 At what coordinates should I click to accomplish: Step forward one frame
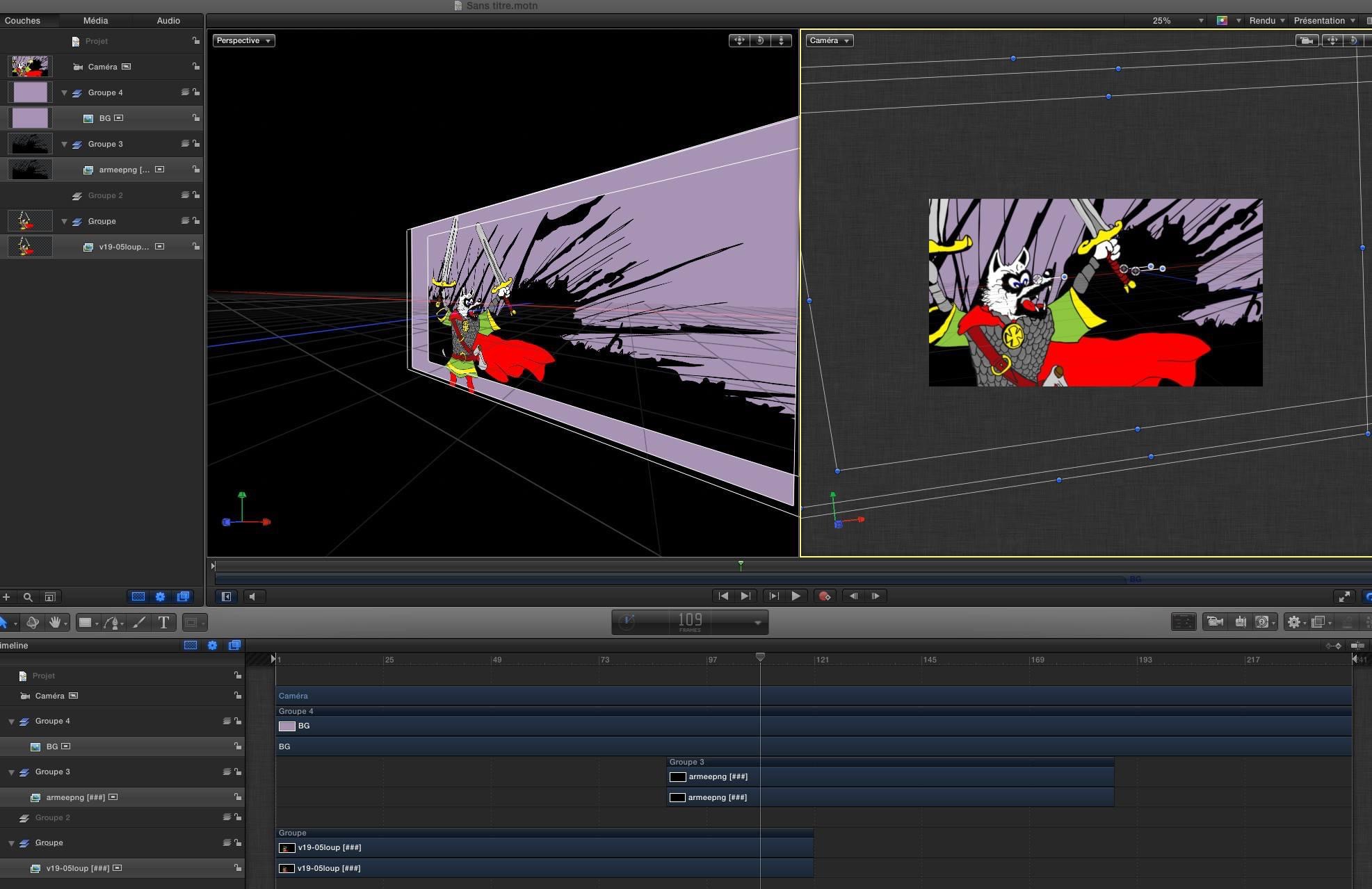pos(875,596)
